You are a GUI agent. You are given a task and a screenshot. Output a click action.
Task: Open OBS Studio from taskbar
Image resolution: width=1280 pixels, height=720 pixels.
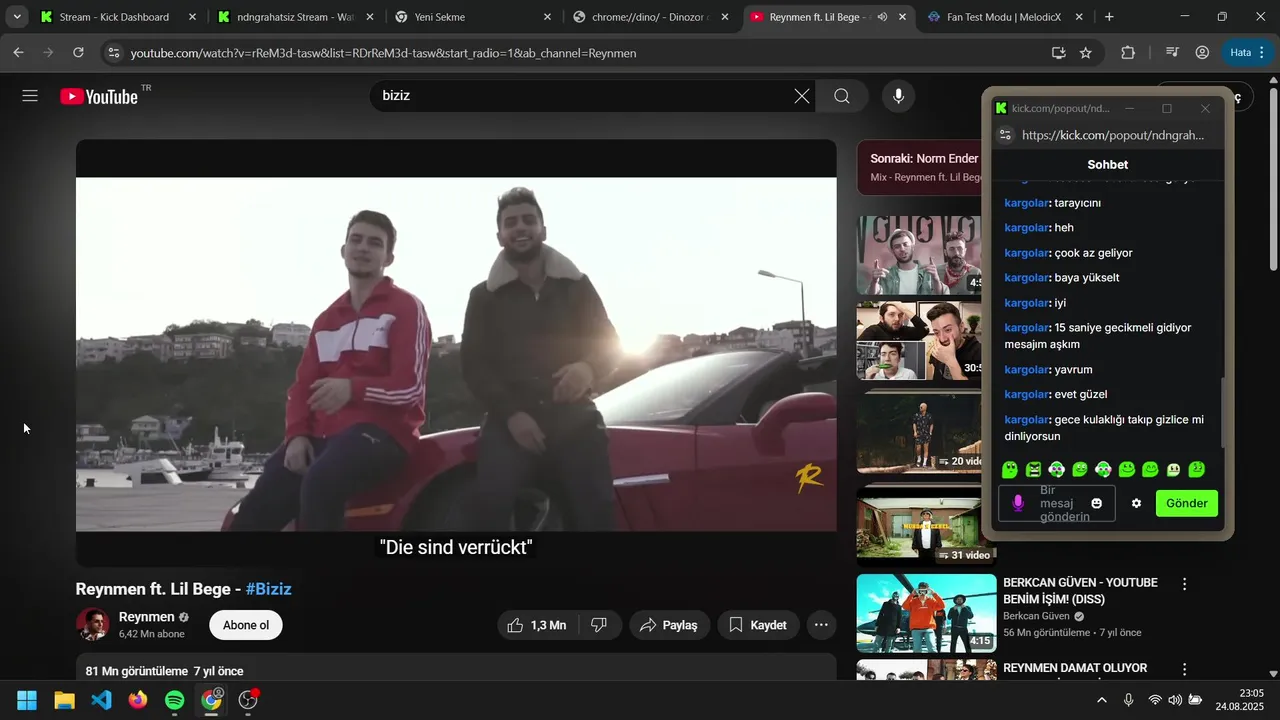(x=248, y=700)
